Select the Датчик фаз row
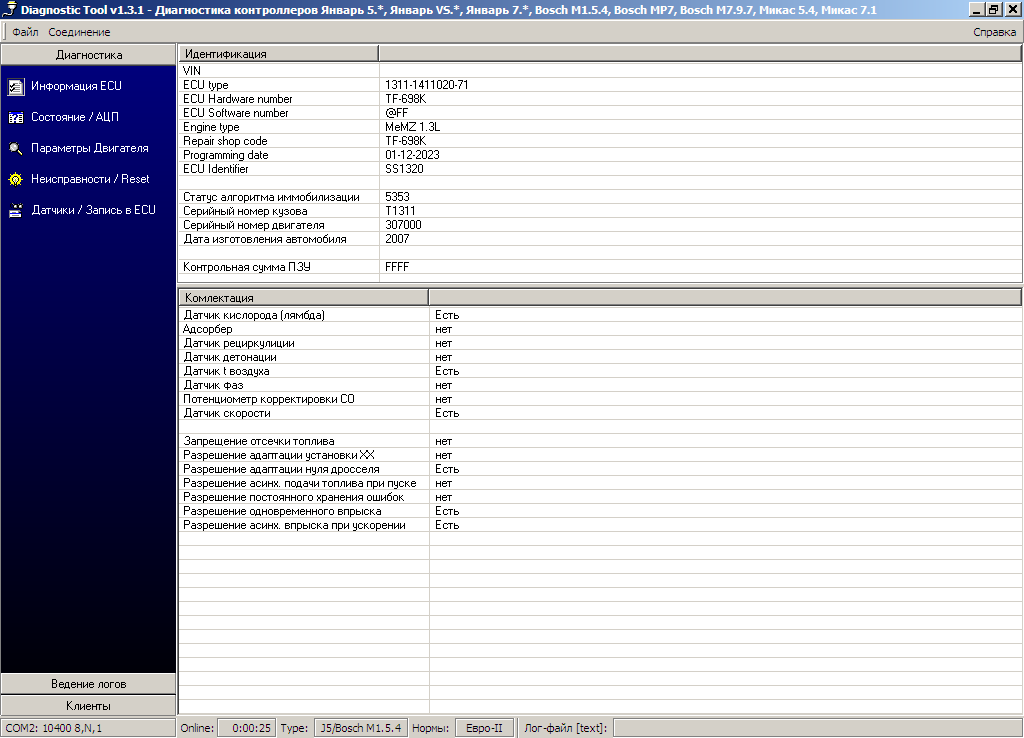Image resolution: width=1024 pixels, height=738 pixels. 600,385
